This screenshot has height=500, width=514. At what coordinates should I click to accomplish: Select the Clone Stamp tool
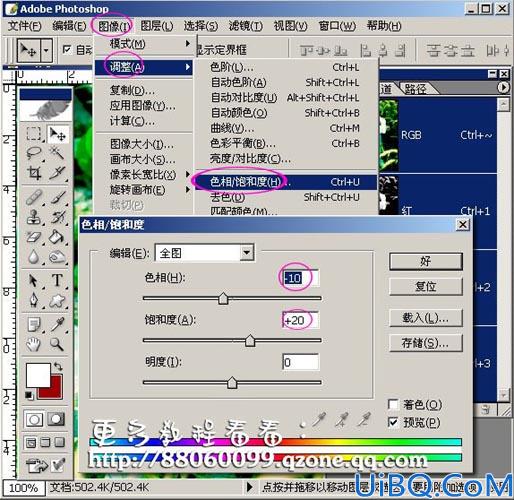click(34, 217)
